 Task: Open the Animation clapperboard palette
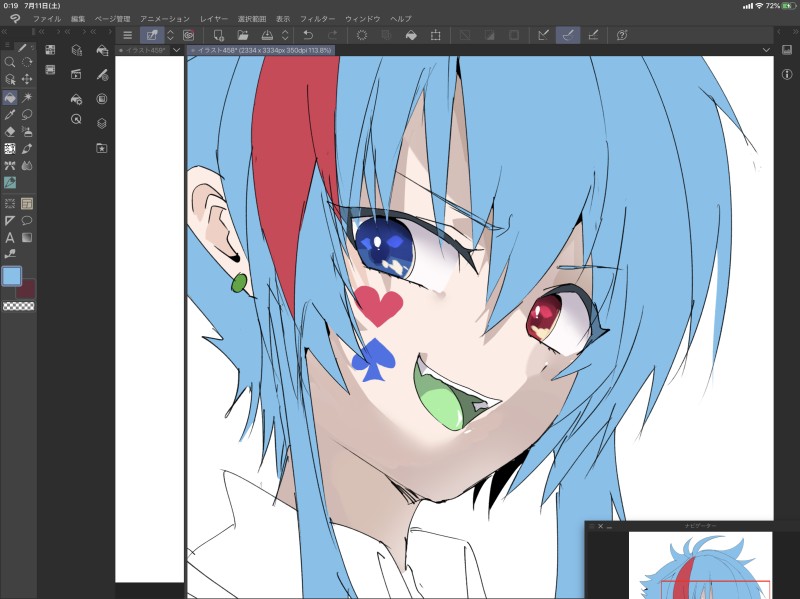[76, 74]
